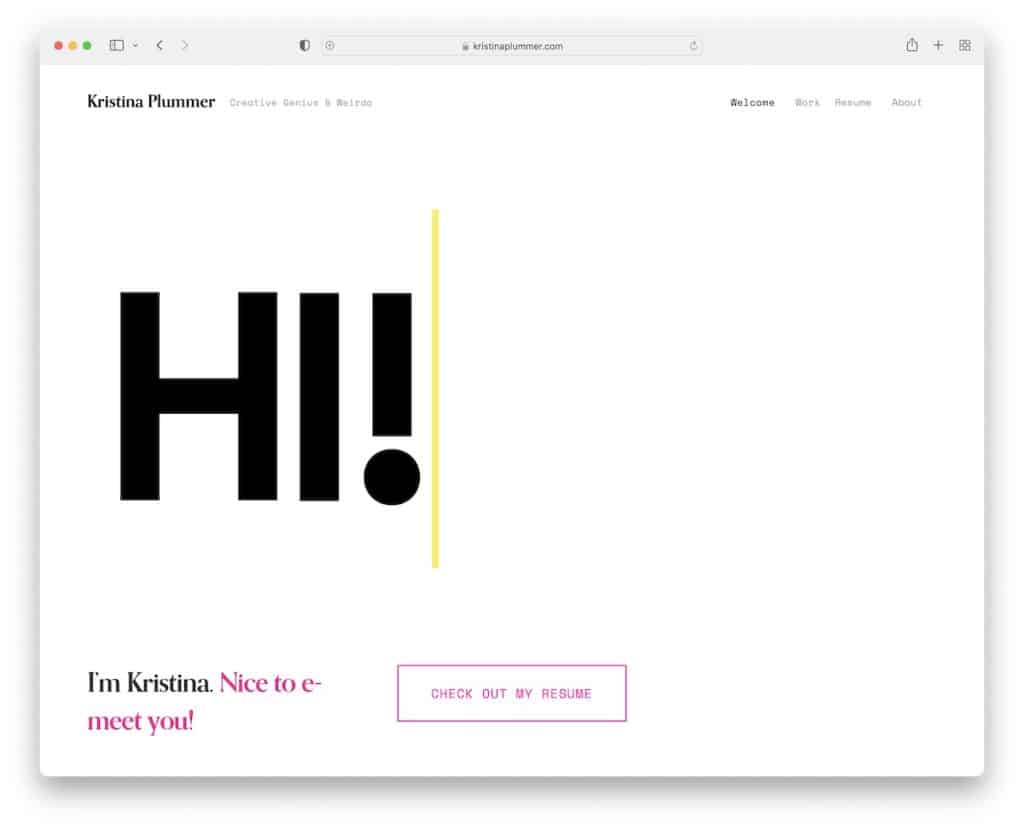Close the window with red button
The width and height of the screenshot is (1024, 829).
(x=58, y=45)
